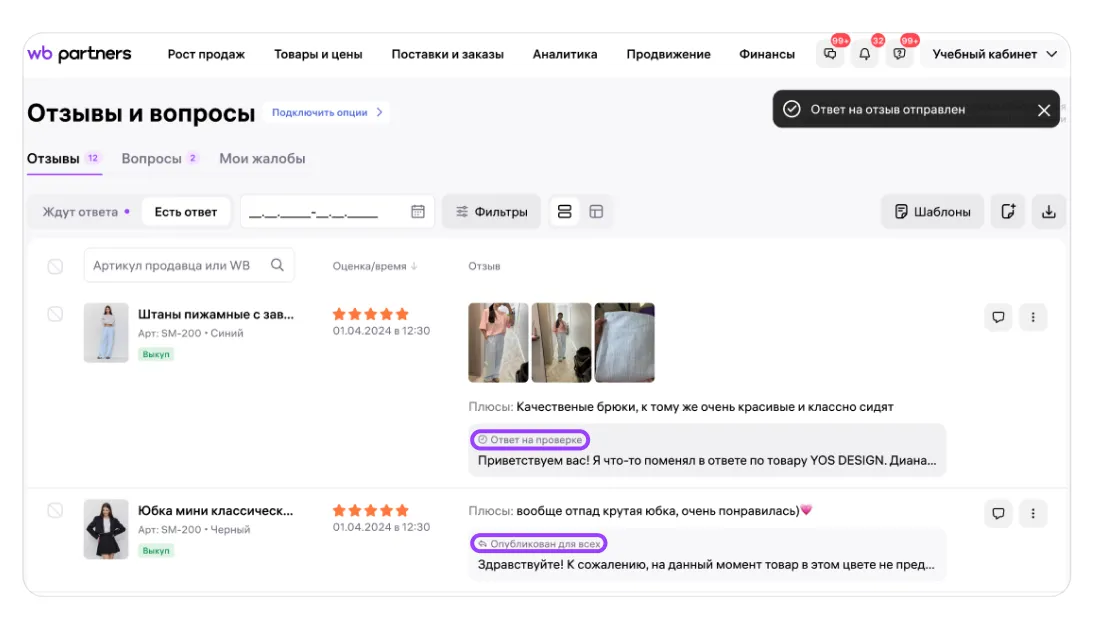Screen dimensions: 1093x628
Task: Open the notifications bell icon
Action: point(865,54)
